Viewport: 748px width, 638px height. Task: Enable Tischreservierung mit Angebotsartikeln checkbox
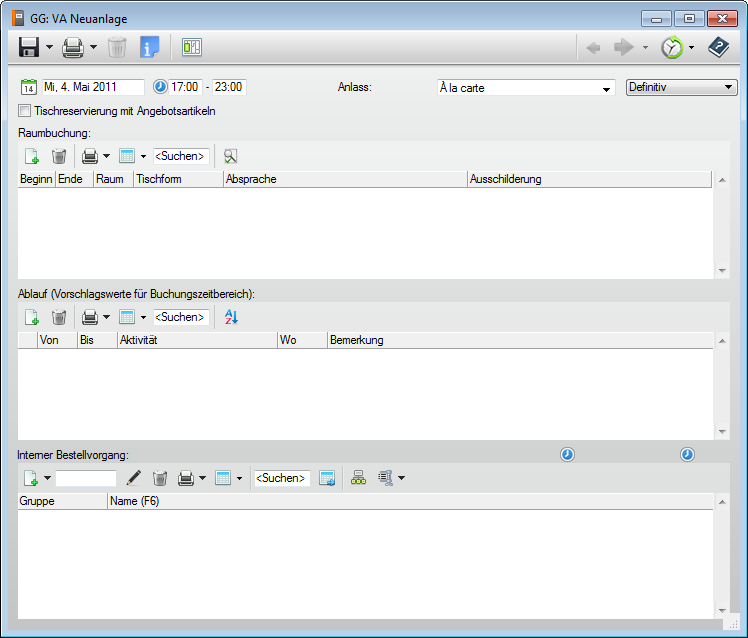click(x=25, y=111)
